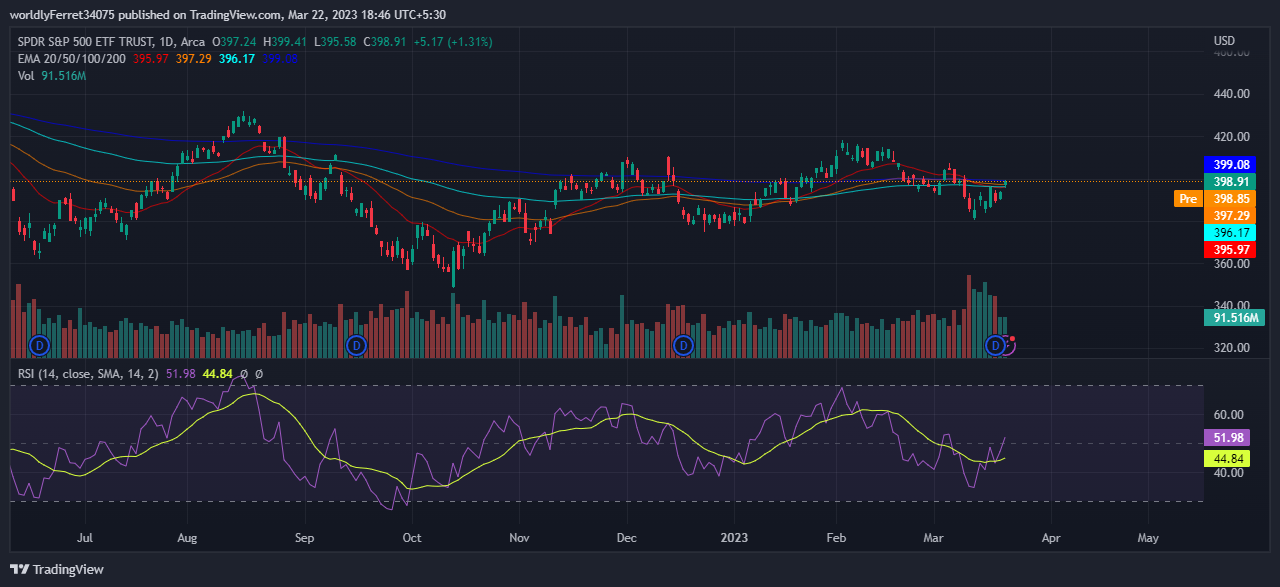The height and width of the screenshot is (587, 1280).
Task: Click the purple event marker beside March dividend
Action: [x=1009, y=345]
